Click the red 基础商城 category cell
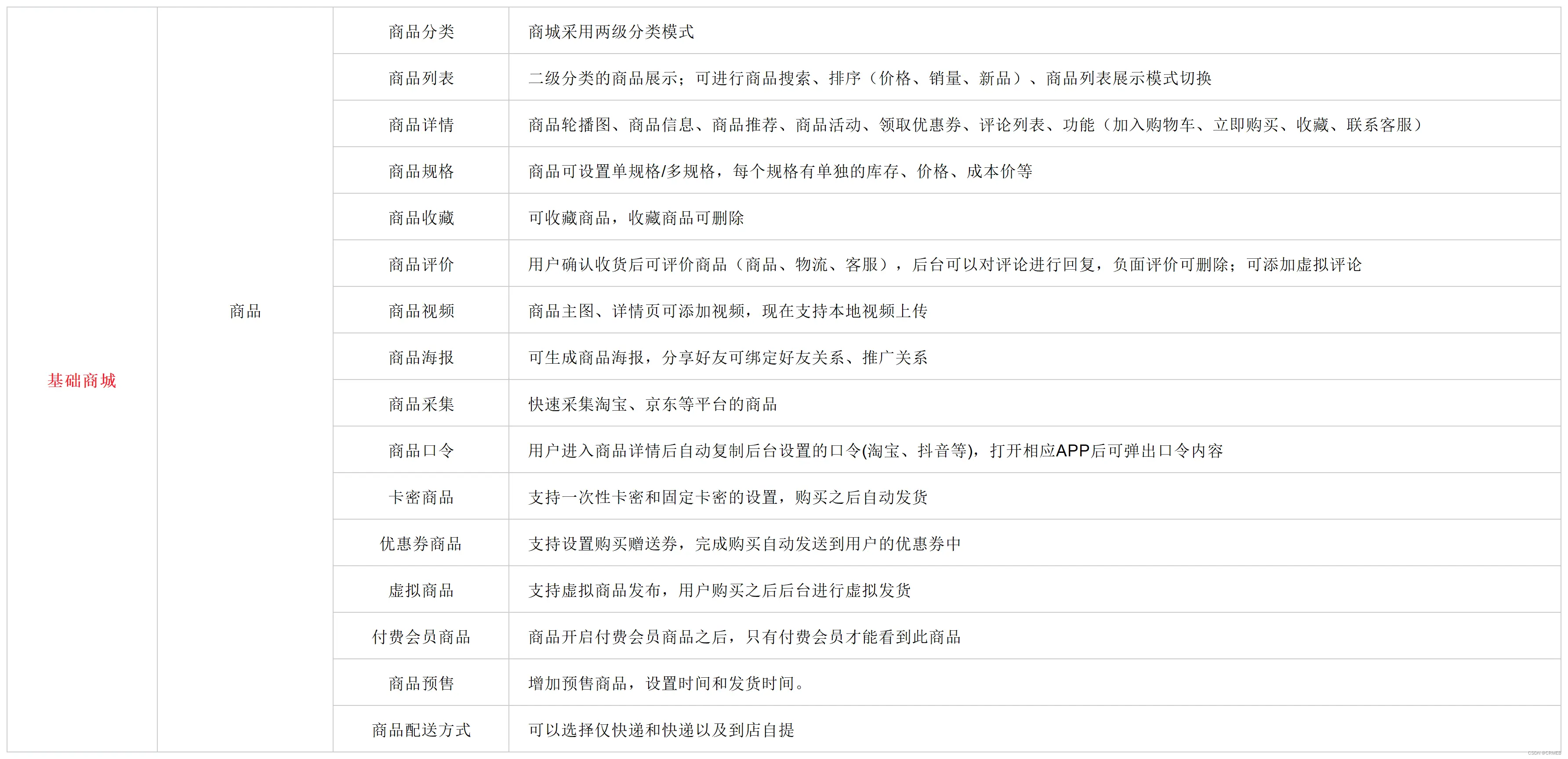This screenshot has height=759, width=1568. pos(82,381)
